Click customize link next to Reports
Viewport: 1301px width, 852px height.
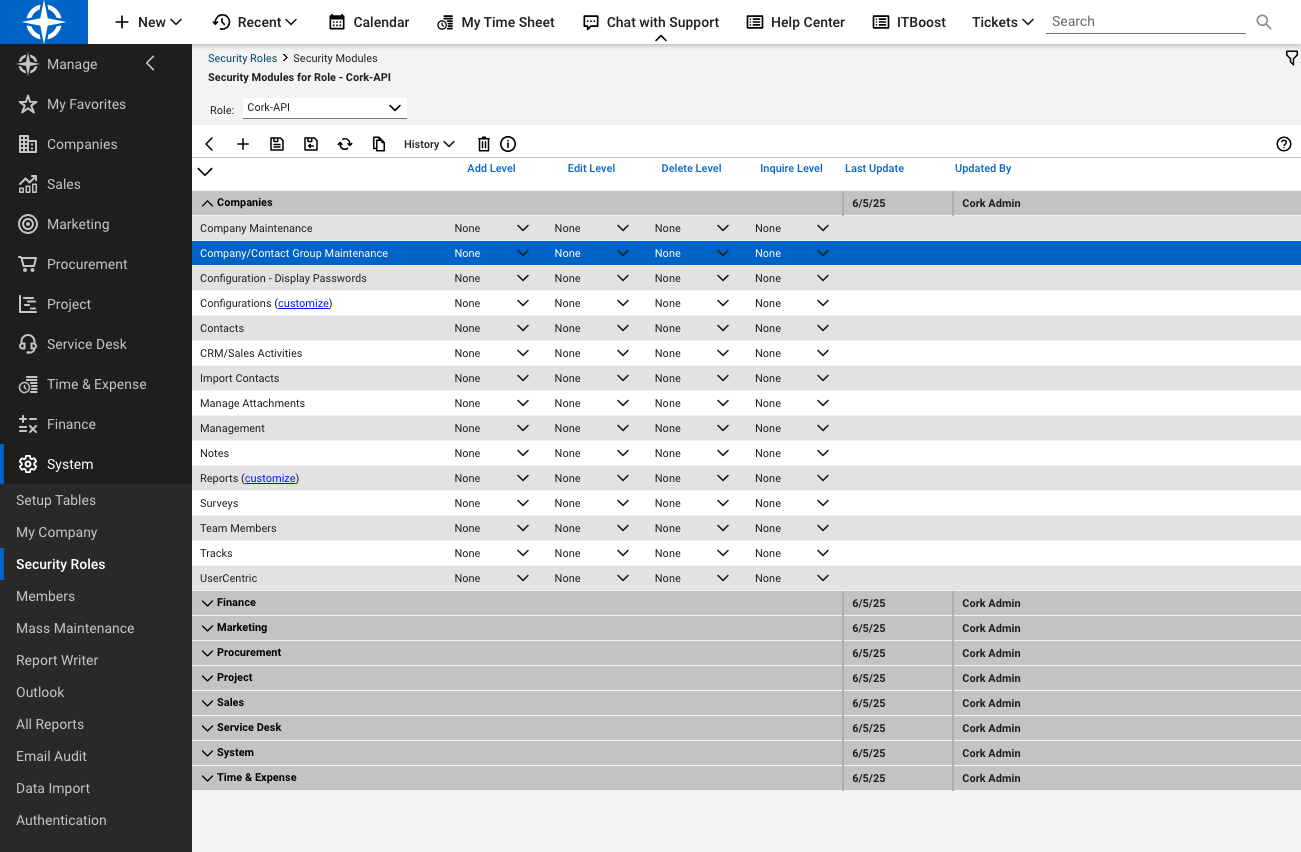tap(271, 478)
